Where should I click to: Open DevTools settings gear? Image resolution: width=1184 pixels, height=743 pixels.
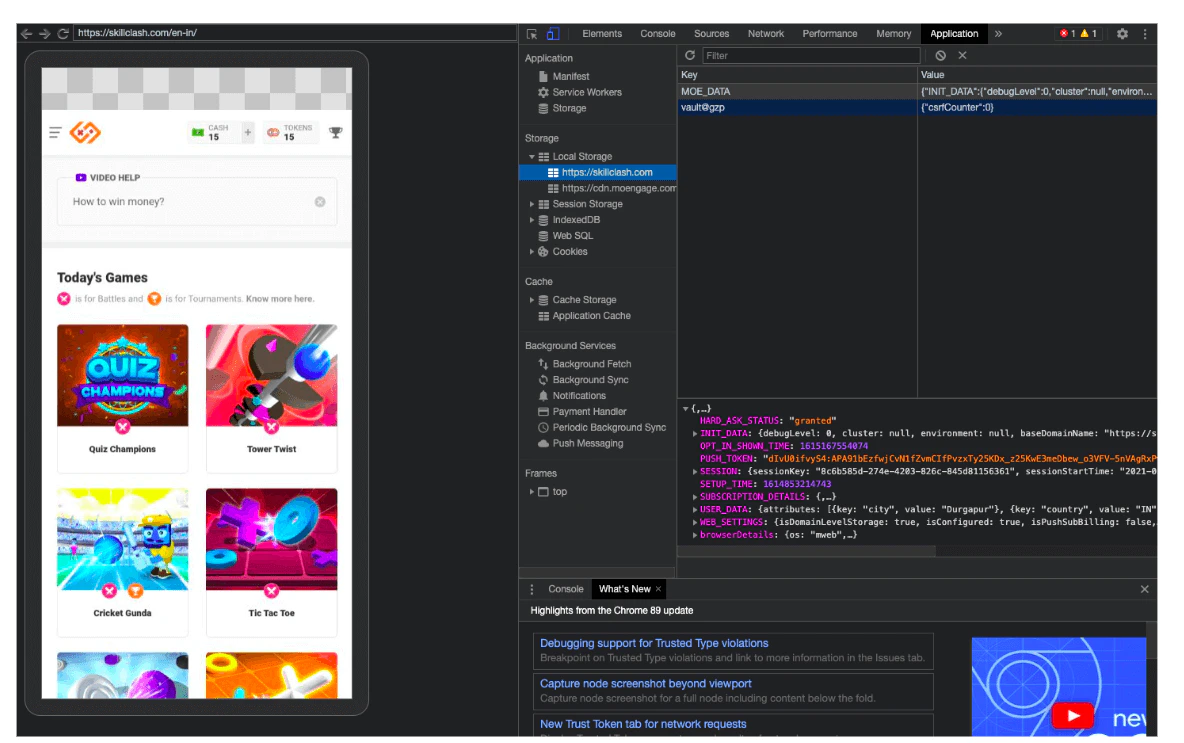1122,34
